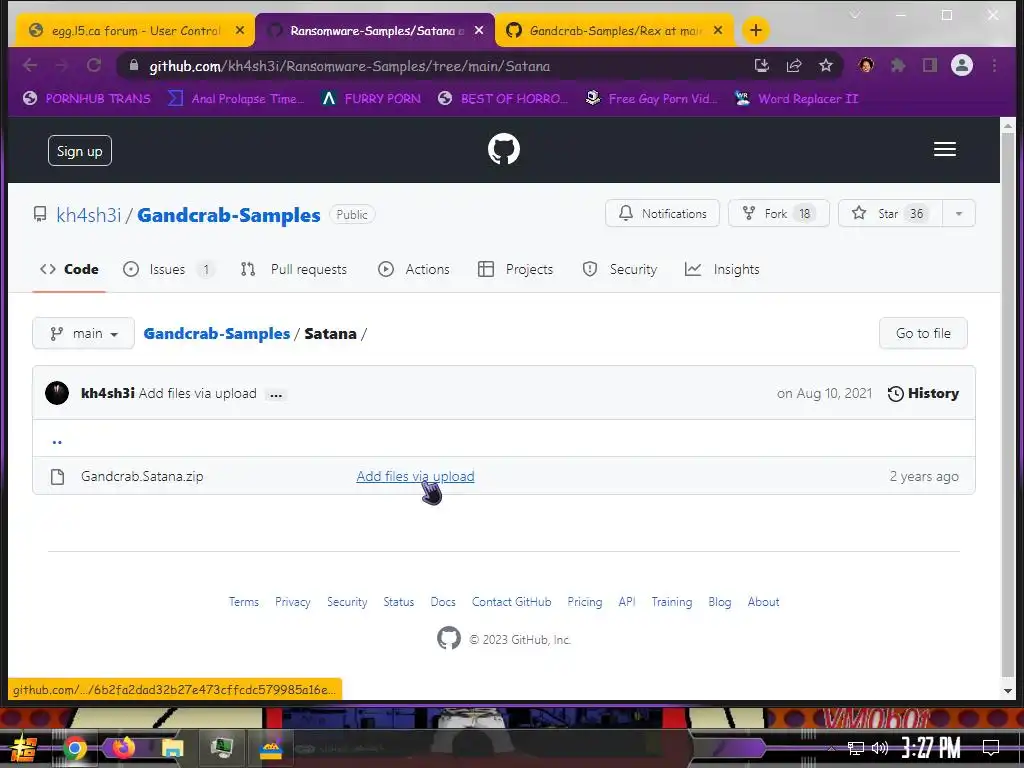Open the Chrome profile avatar
The image size is (1024, 768).
pyautogui.click(x=962, y=65)
